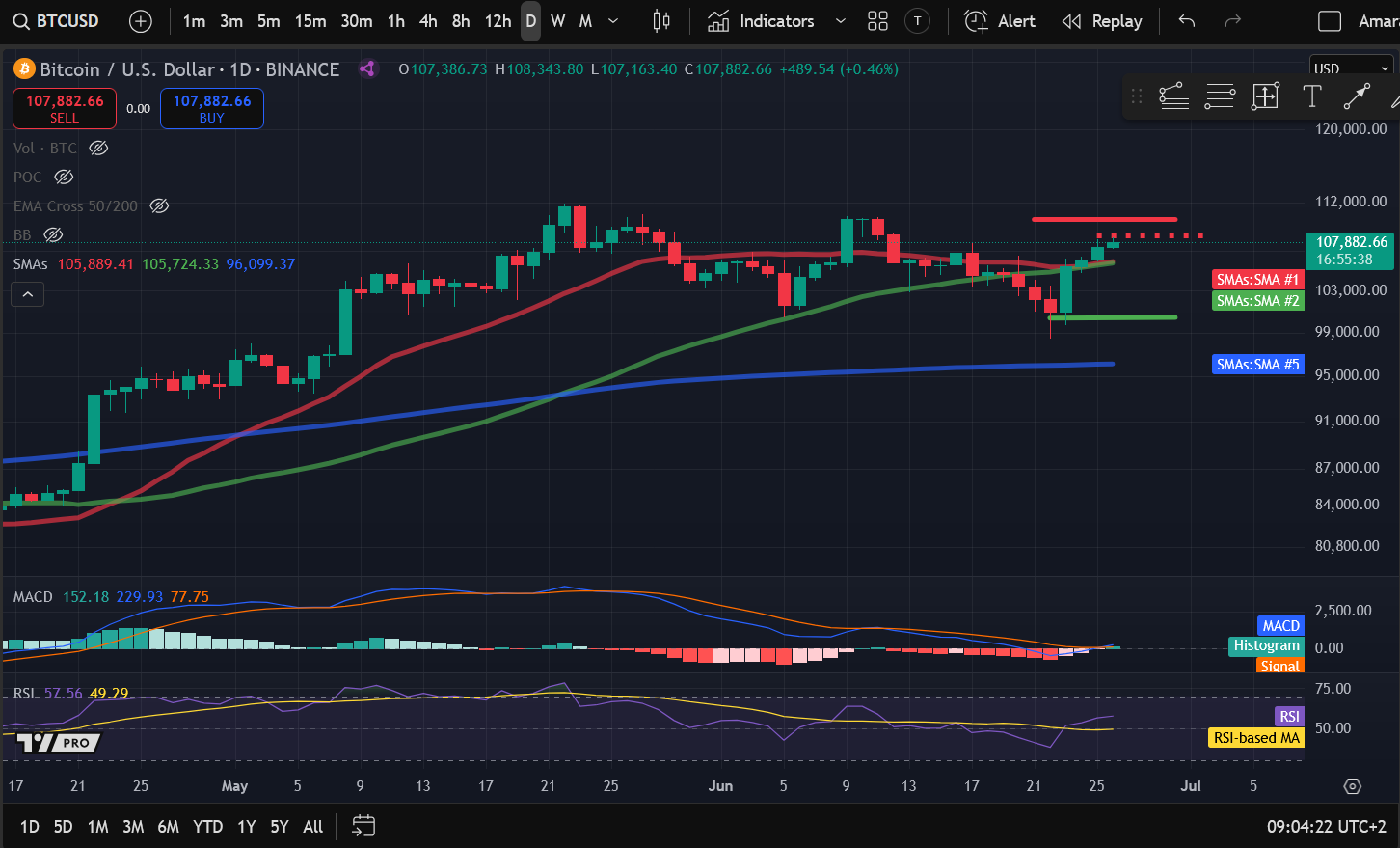The width and height of the screenshot is (1400, 848).
Task: Select the second horizontal lines drawing tool
Action: click(x=1220, y=96)
